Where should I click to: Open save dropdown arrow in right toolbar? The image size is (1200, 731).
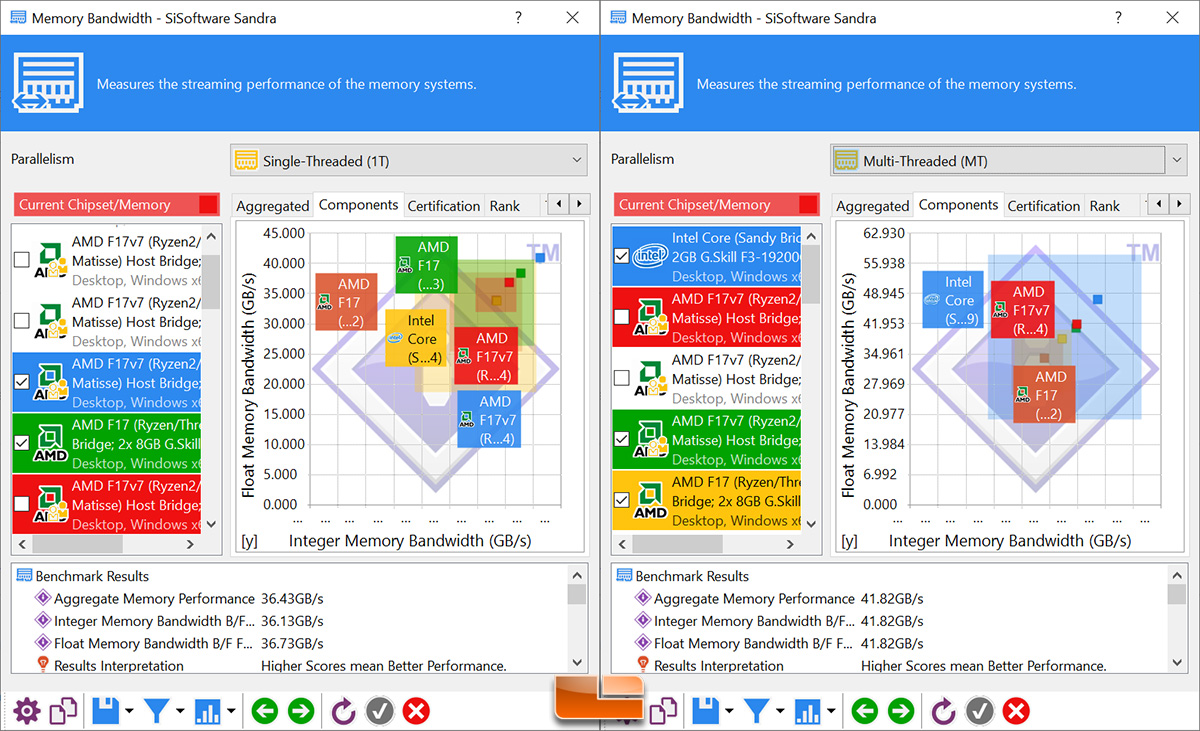(729, 712)
